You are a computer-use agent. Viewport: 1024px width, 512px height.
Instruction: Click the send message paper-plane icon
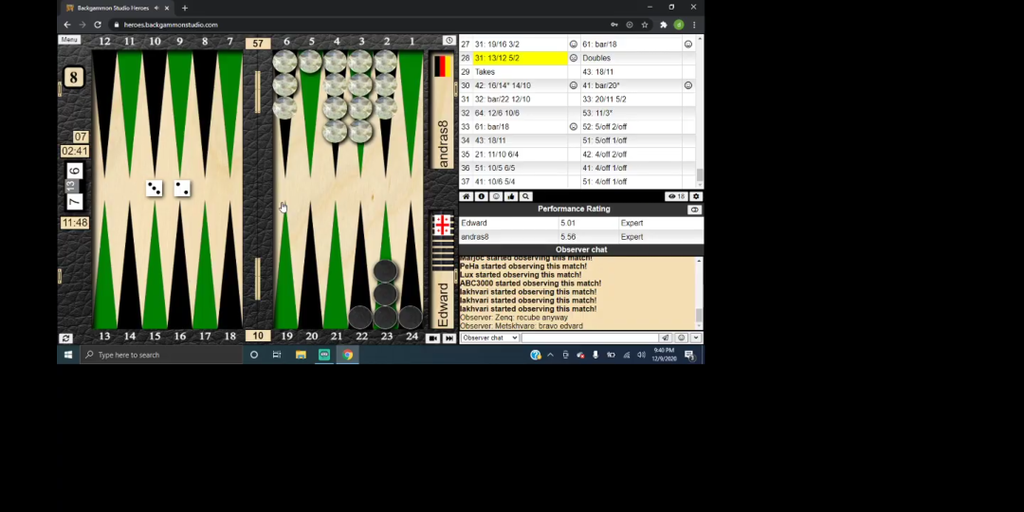(x=666, y=338)
